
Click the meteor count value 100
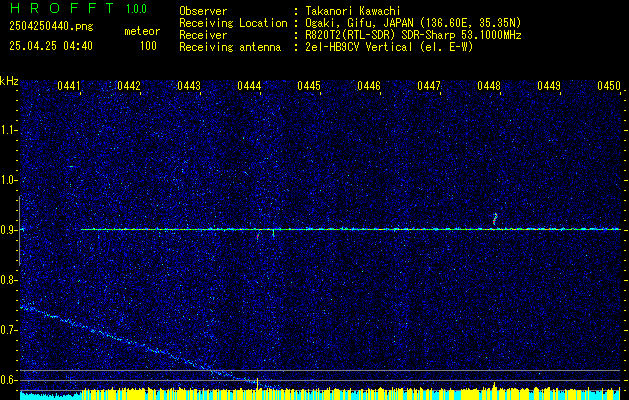148,46
